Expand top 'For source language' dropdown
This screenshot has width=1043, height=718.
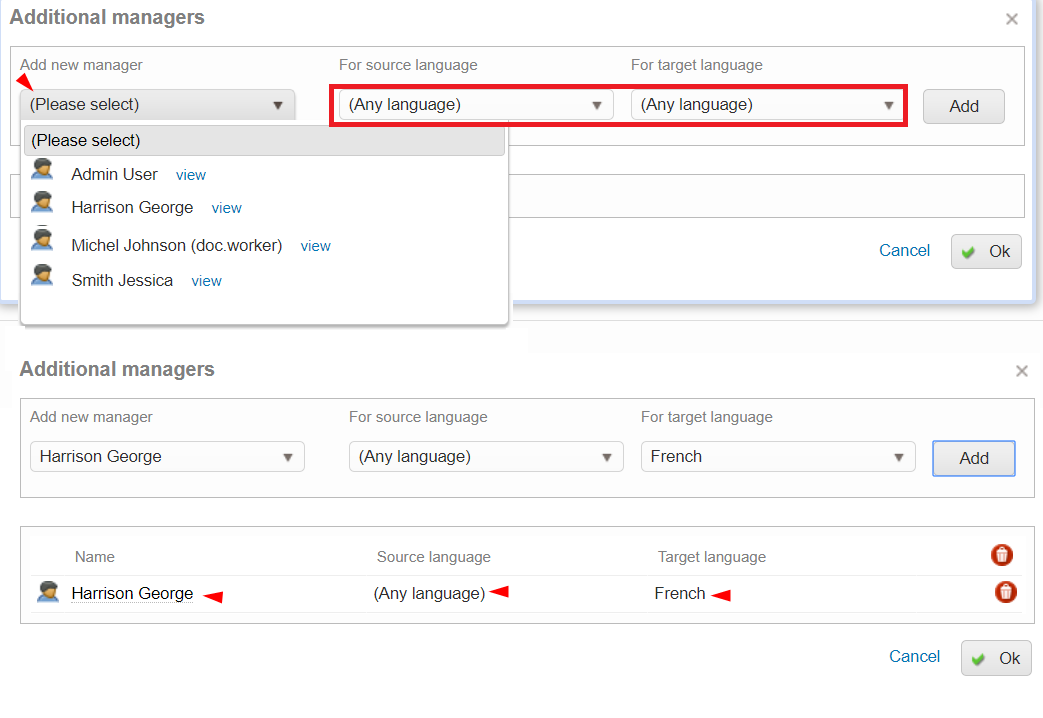coord(475,105)
